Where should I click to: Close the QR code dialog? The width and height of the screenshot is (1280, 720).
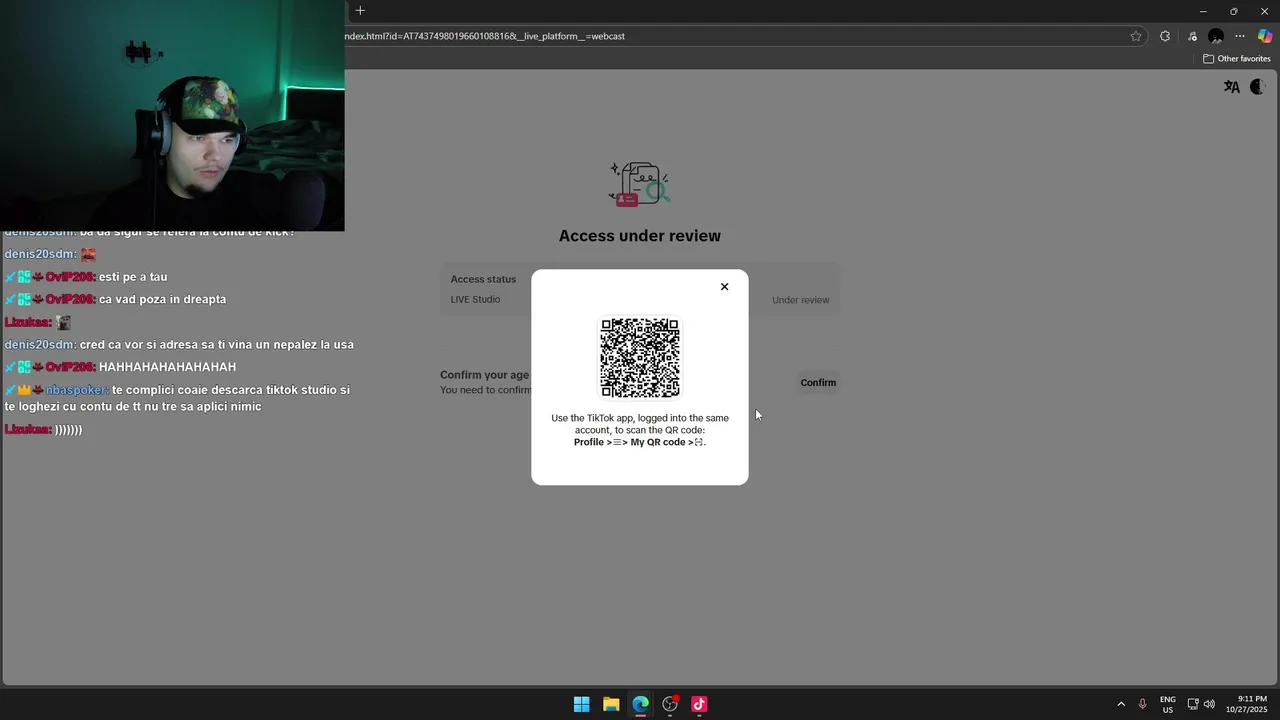click(x=724, y=287)
